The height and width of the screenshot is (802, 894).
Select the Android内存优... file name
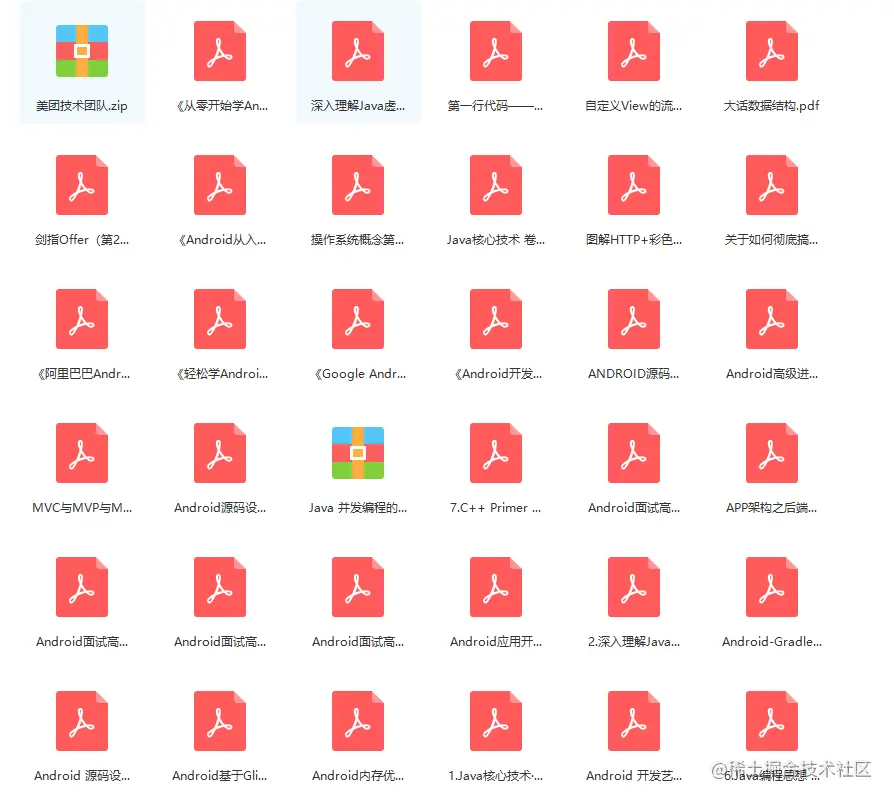pos(357,776)
